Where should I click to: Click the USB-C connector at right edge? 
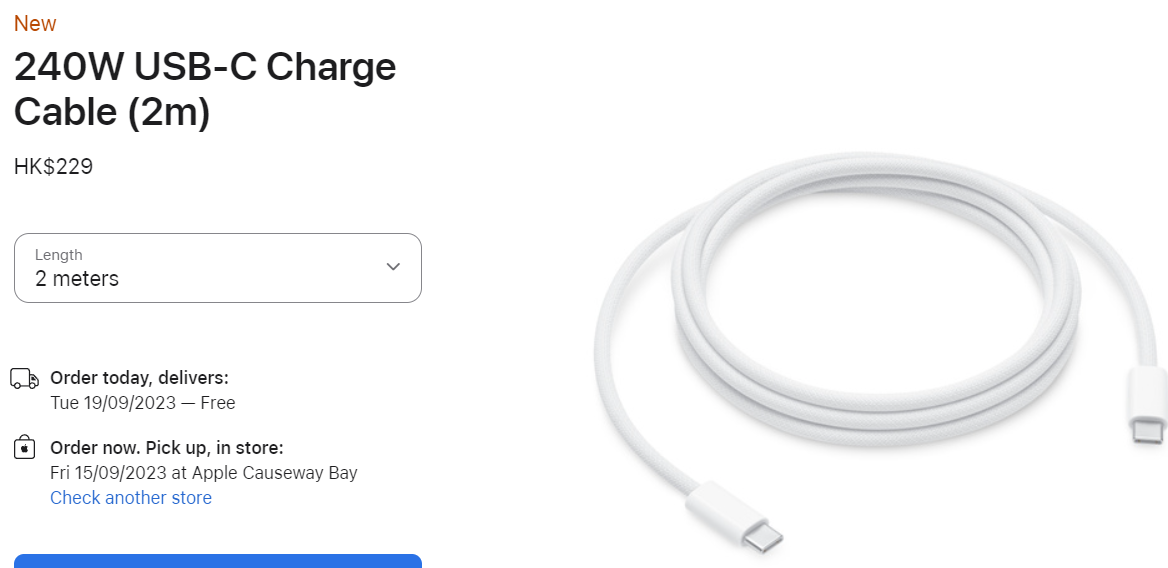[1149, 406]
